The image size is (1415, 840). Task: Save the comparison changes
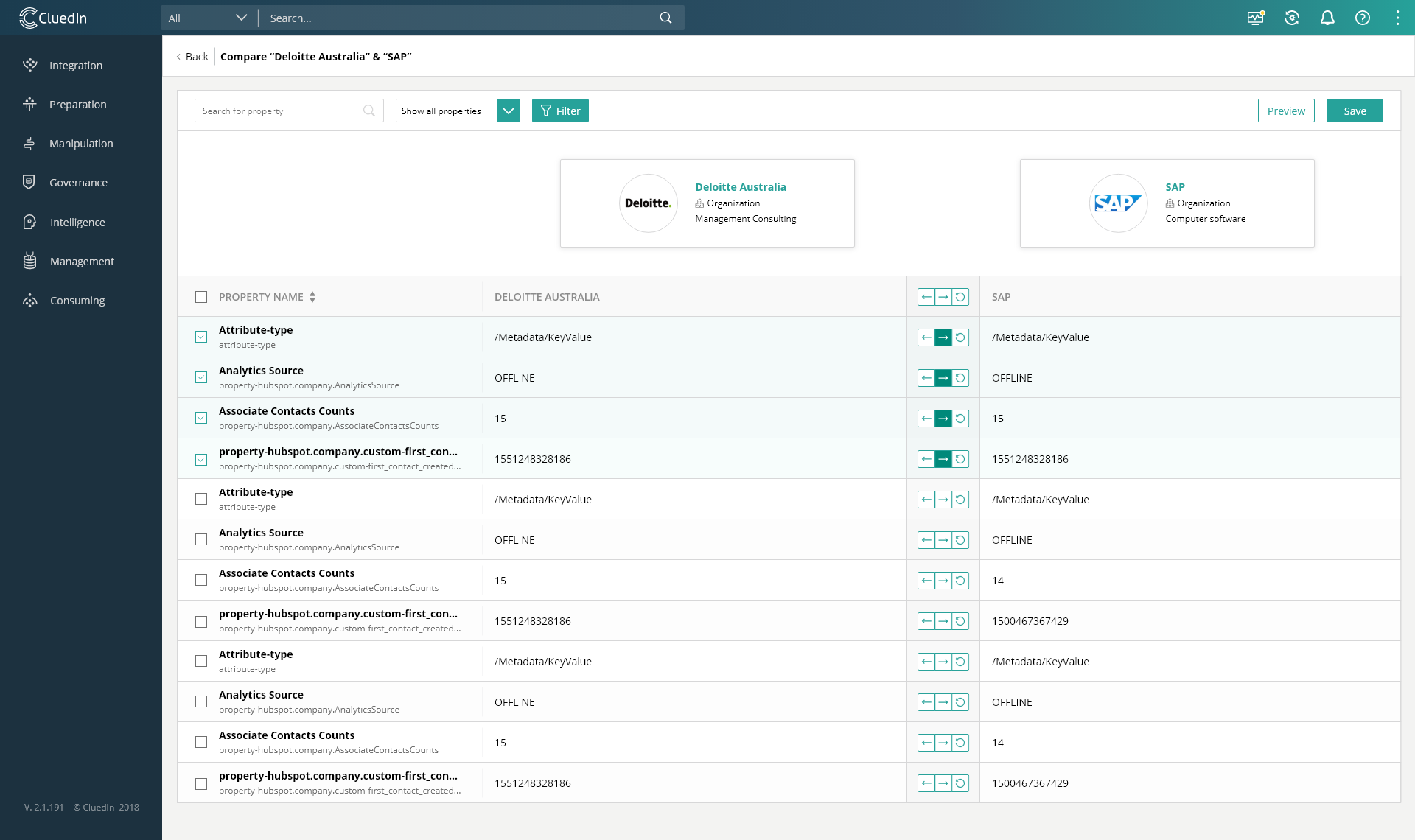tap(1355, 111)
